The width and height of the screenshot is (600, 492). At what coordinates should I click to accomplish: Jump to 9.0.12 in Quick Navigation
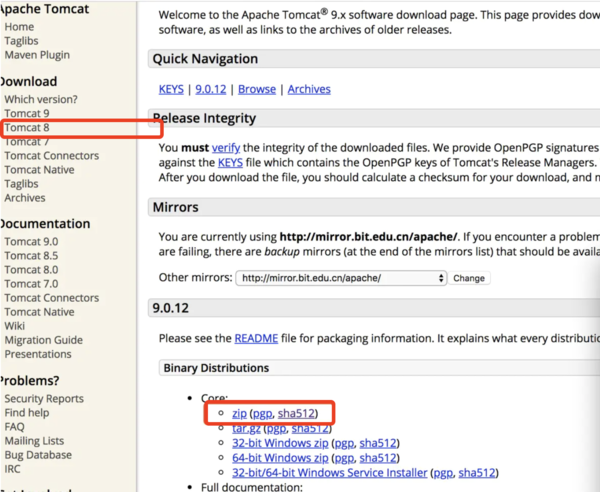(x=211, y=89)
